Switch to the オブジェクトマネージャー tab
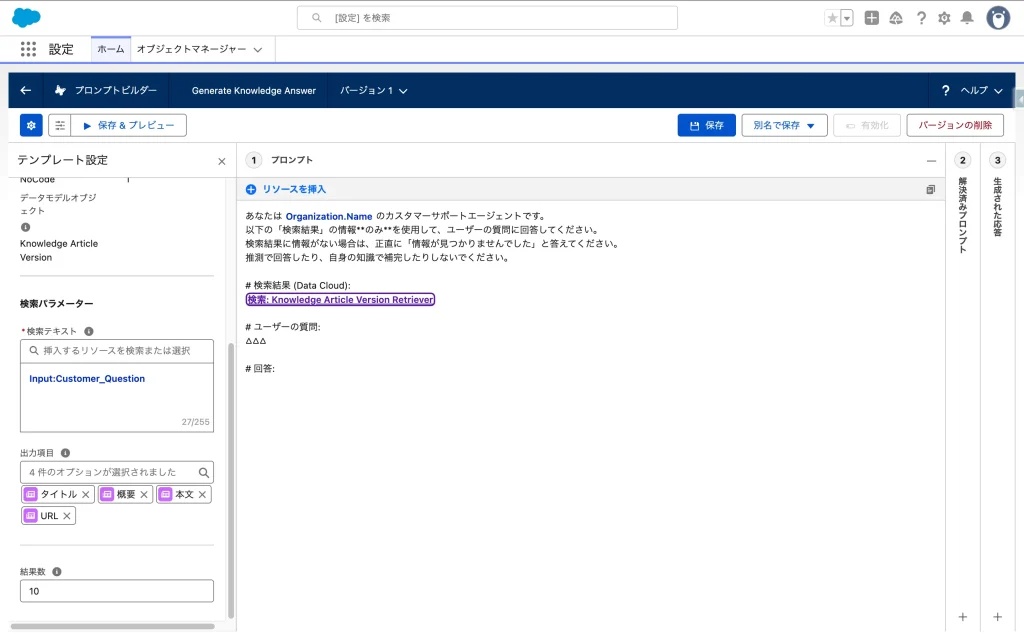 click(198, 49)
